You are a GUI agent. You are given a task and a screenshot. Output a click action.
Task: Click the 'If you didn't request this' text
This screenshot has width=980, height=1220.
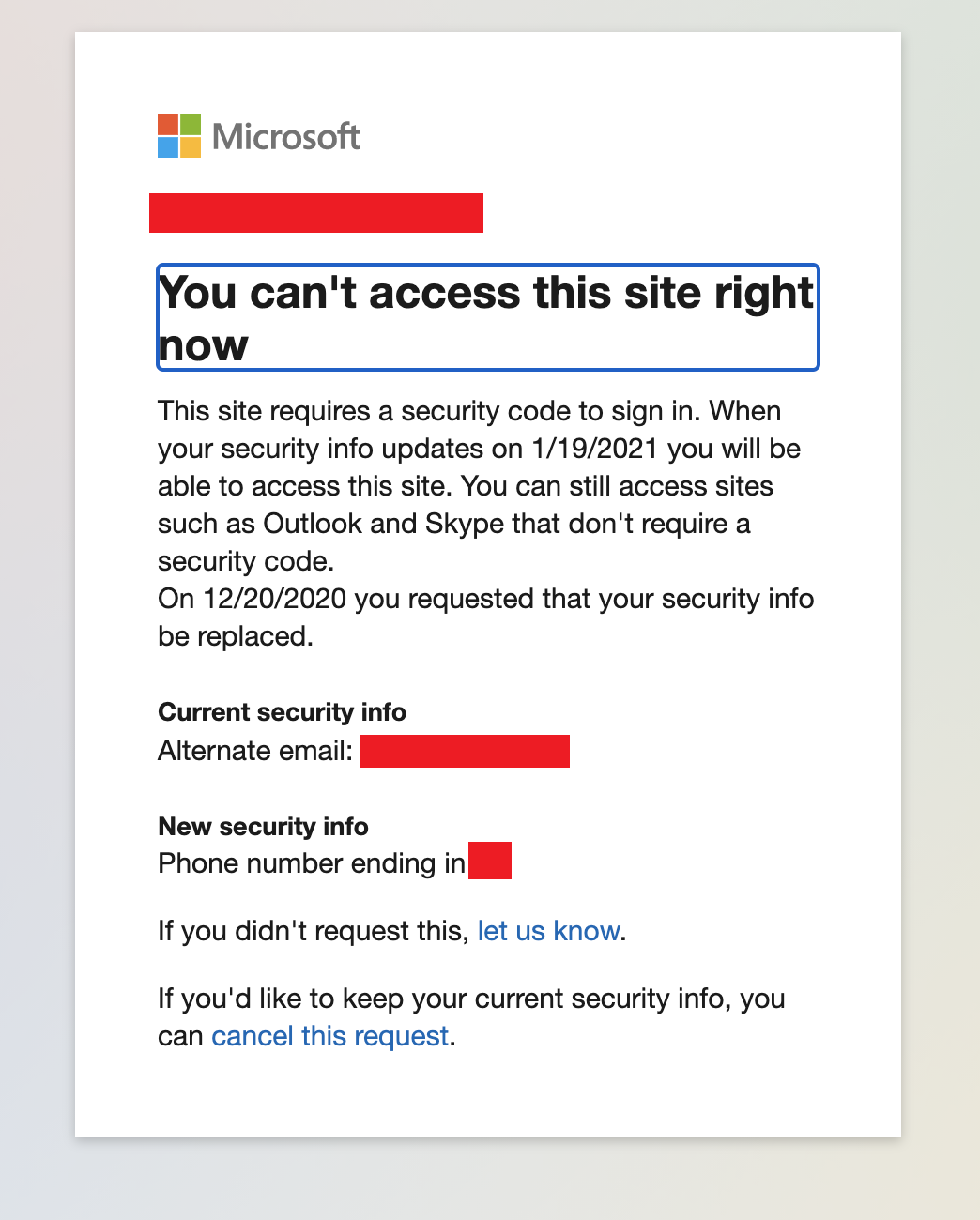click(x=313, y=931)
